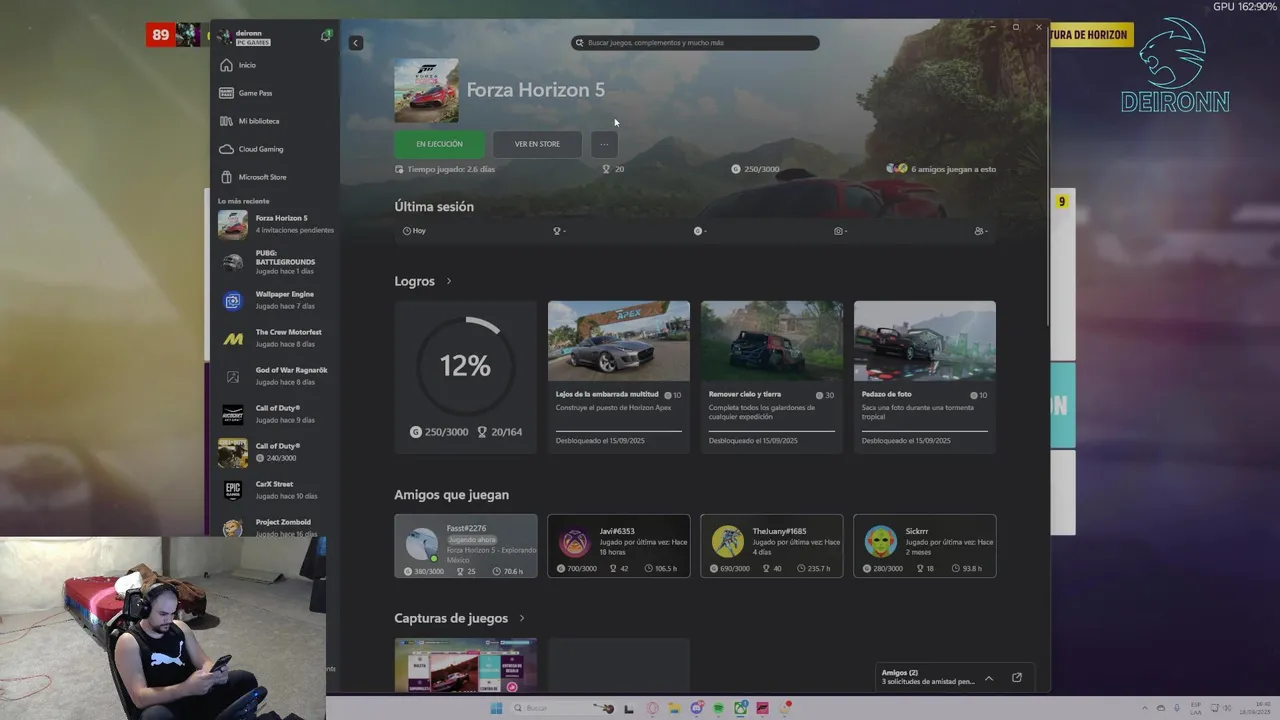Open 12% achievements progress card
This screenshot has width=1280, height=720.
[465, 377]
